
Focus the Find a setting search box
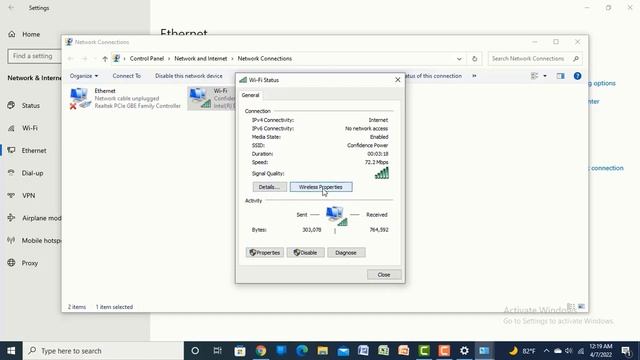point(34,56)
